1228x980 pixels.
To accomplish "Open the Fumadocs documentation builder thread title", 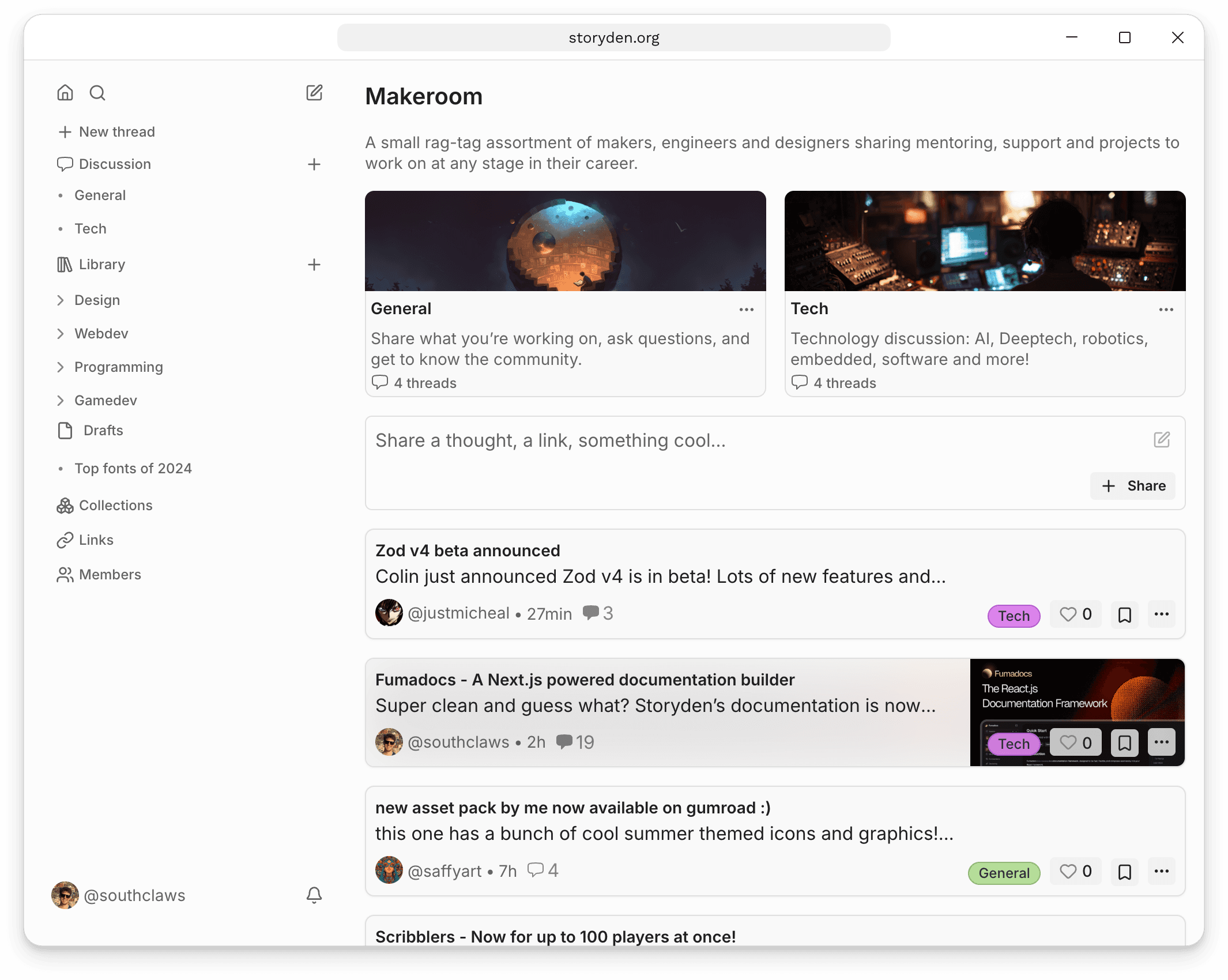I will (x=585, y=680).
